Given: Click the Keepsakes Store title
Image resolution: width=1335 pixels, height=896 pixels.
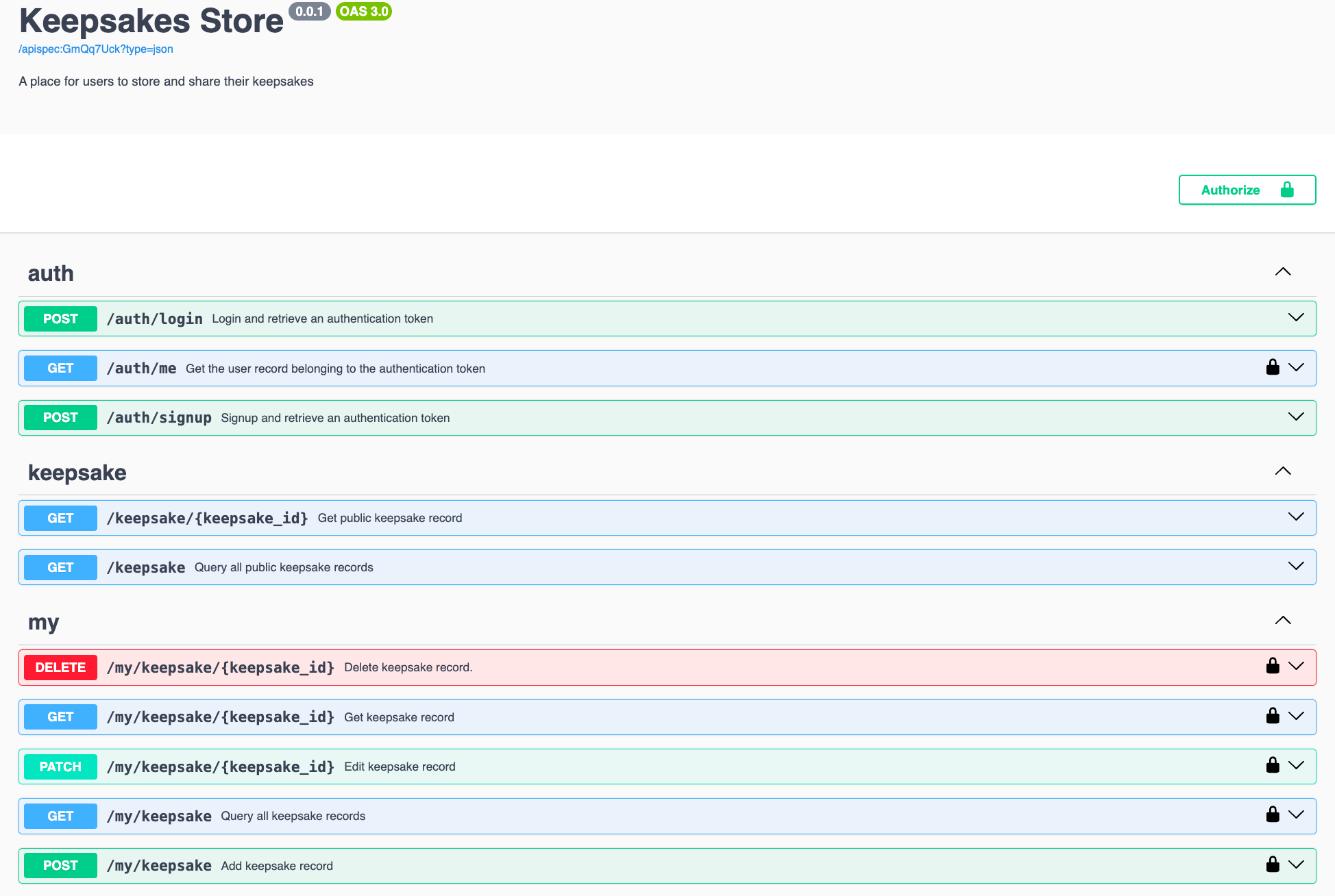Looking at the screenshot, I should 151,21.
